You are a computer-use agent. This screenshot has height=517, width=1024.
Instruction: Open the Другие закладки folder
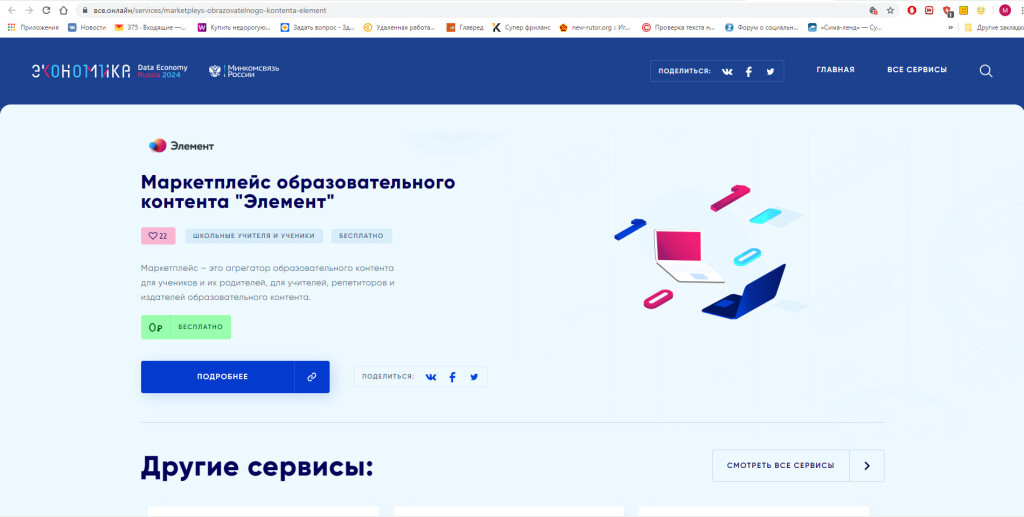point(993,27)
